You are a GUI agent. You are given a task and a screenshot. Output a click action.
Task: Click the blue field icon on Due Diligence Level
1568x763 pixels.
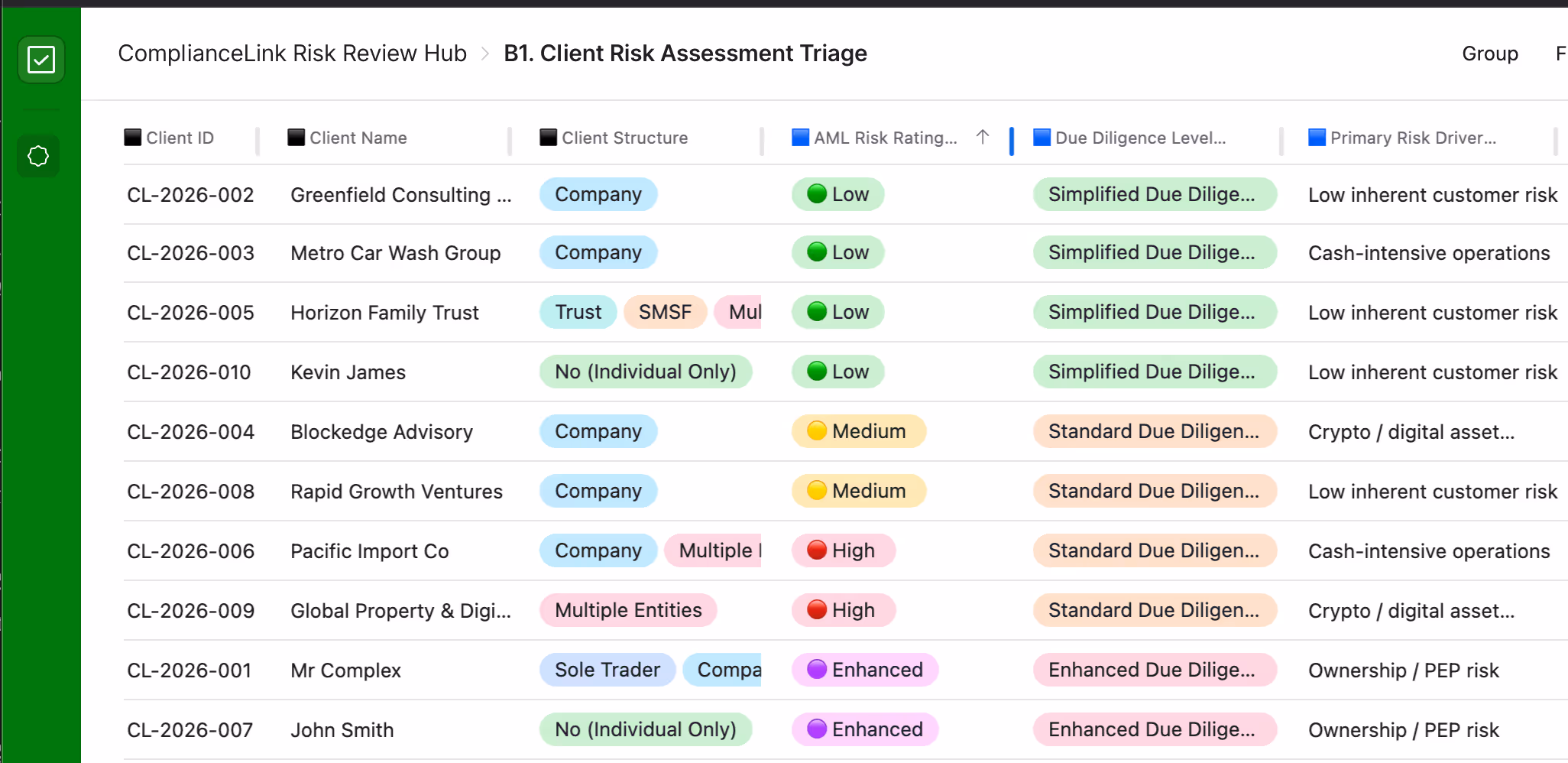coord(1040,138)
